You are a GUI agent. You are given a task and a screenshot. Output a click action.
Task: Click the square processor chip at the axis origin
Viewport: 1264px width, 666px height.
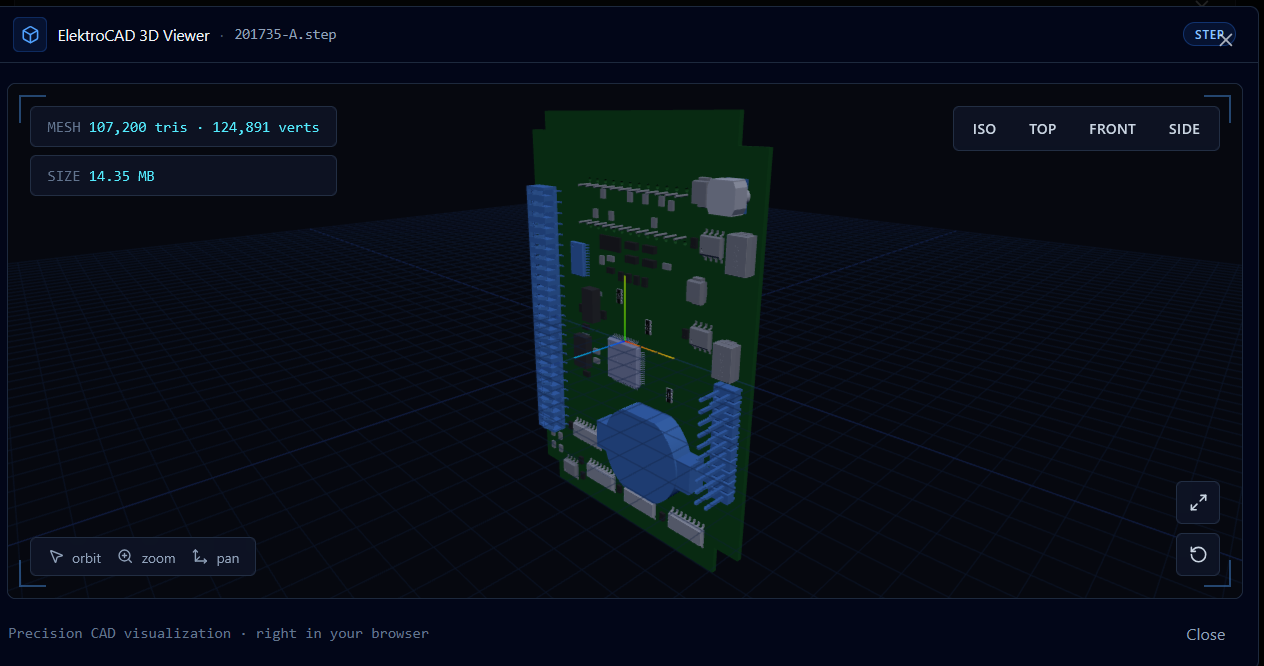coord(627,361)
